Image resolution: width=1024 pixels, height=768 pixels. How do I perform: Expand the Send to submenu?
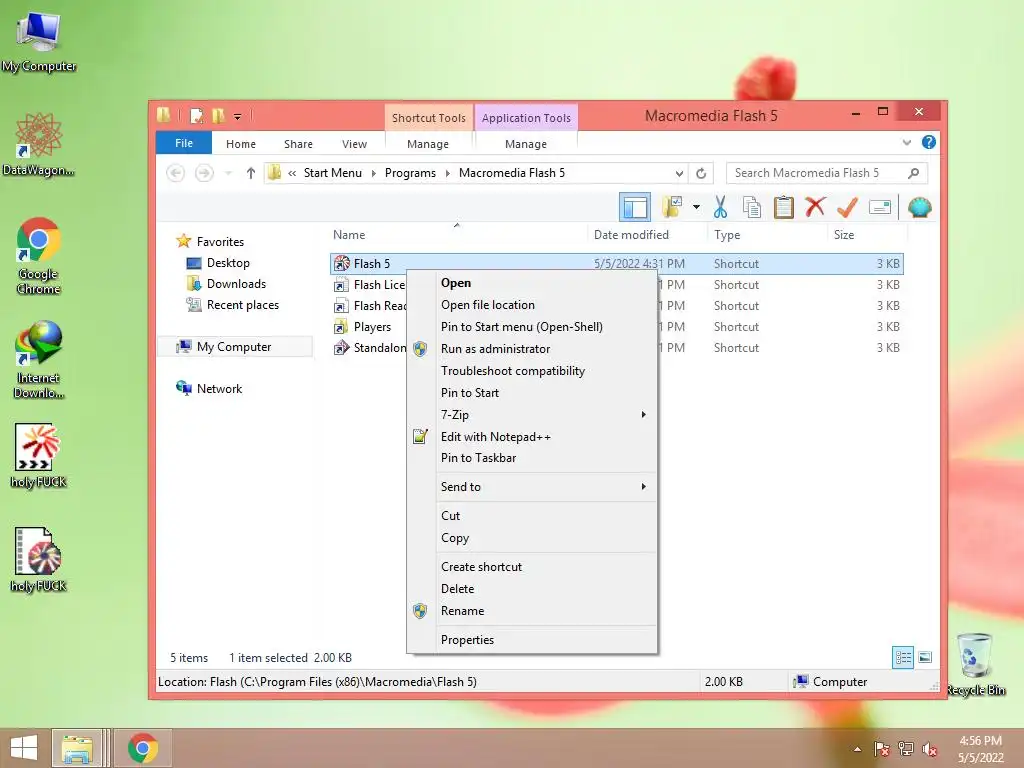pos(532,487)
